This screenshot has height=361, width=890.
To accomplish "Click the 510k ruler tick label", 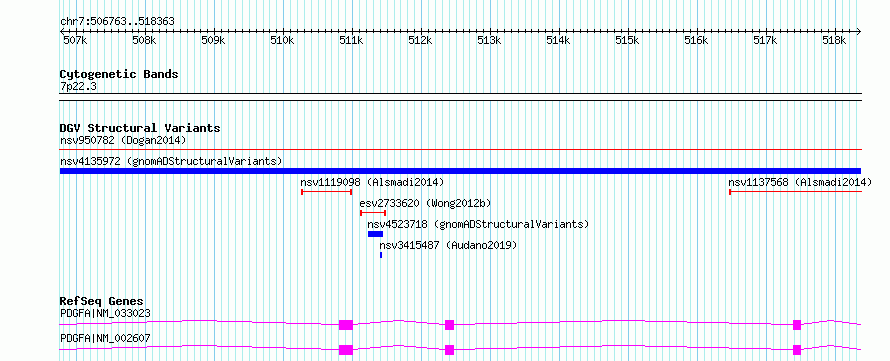I will click(282, 41).
